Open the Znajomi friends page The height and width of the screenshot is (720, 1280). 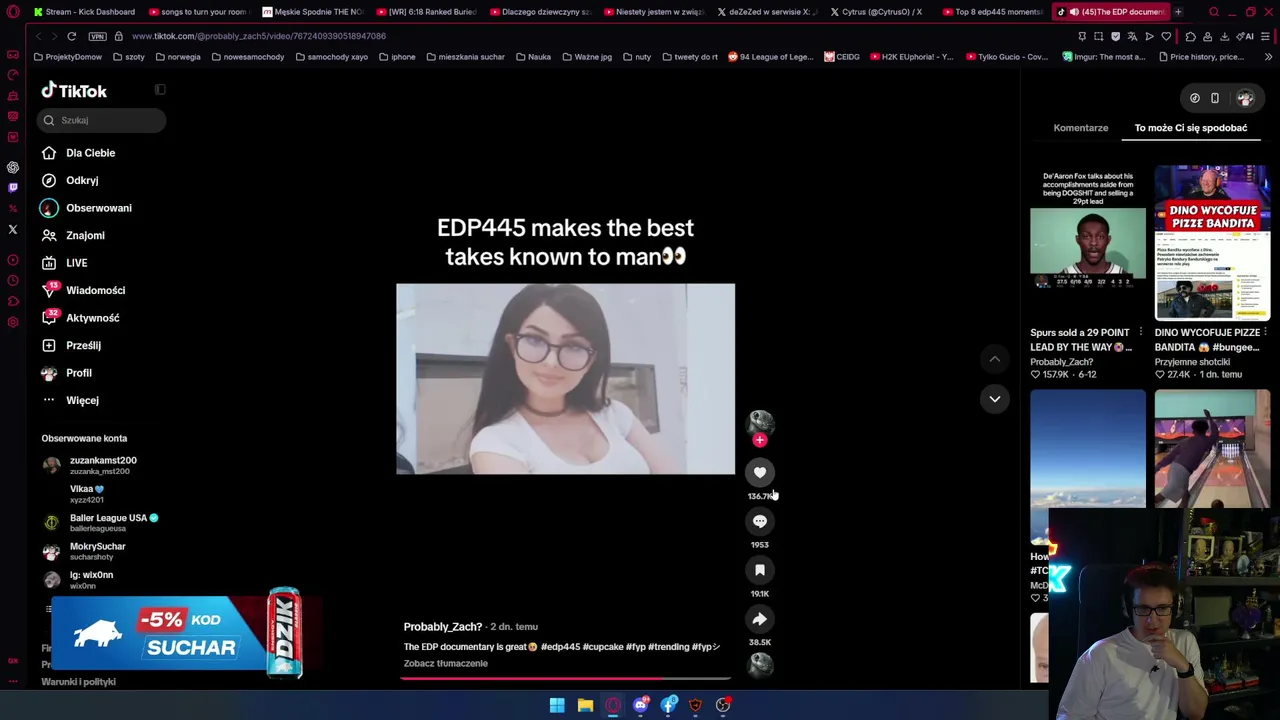(73, 235)
